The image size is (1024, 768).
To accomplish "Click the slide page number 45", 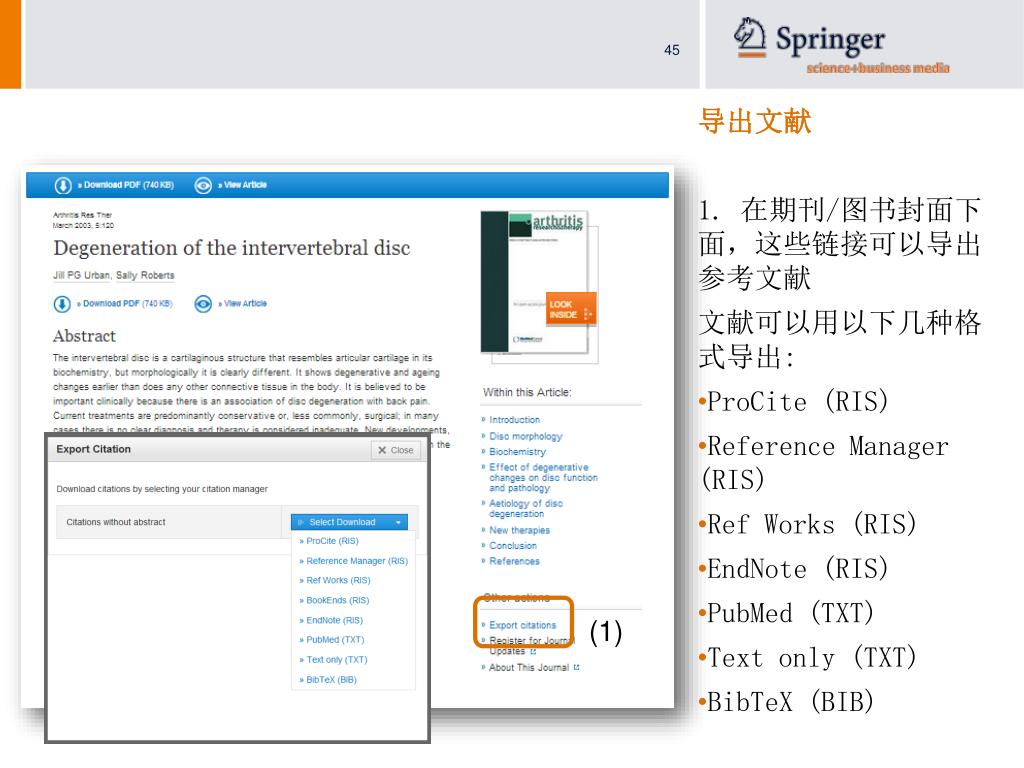I will [672, 50].
